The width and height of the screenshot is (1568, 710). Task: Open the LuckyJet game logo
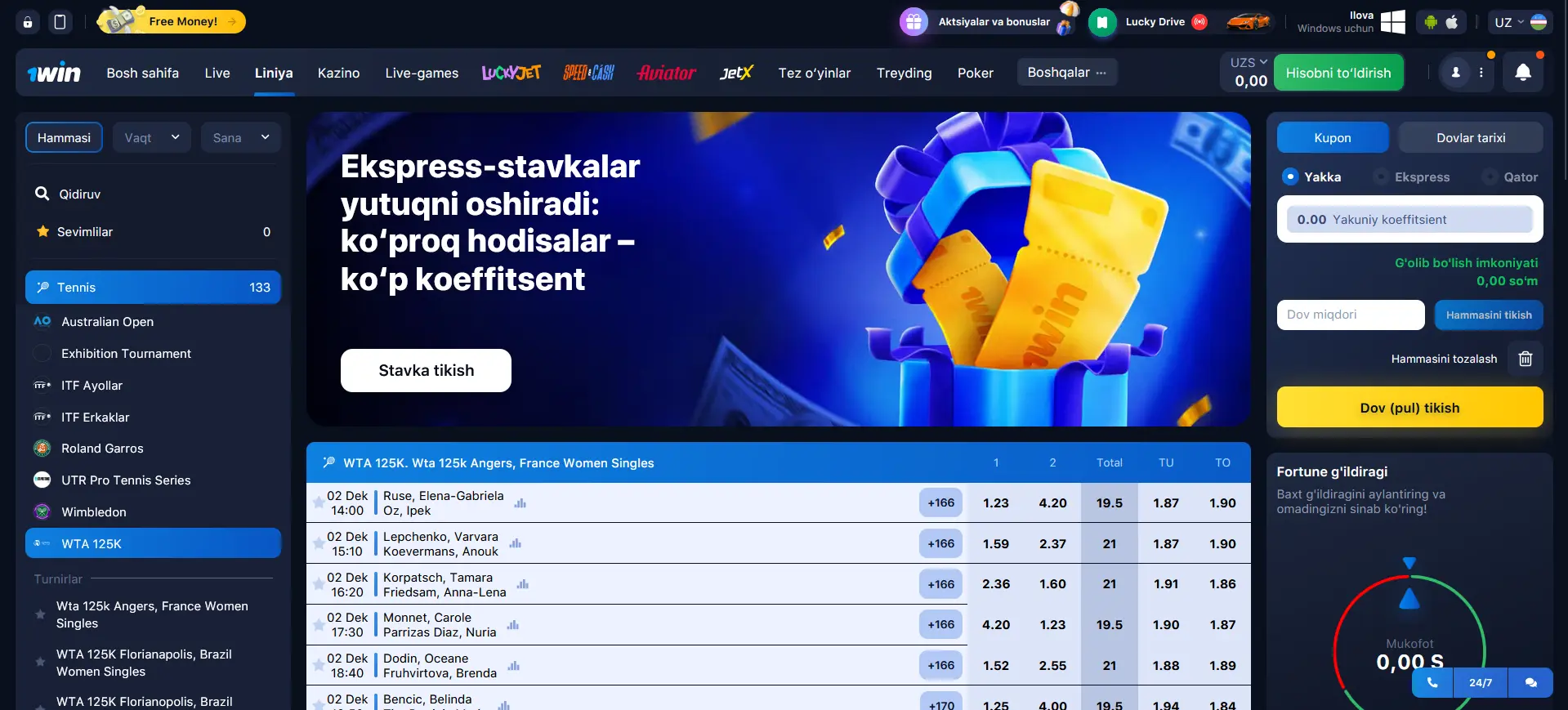[511, 73]
